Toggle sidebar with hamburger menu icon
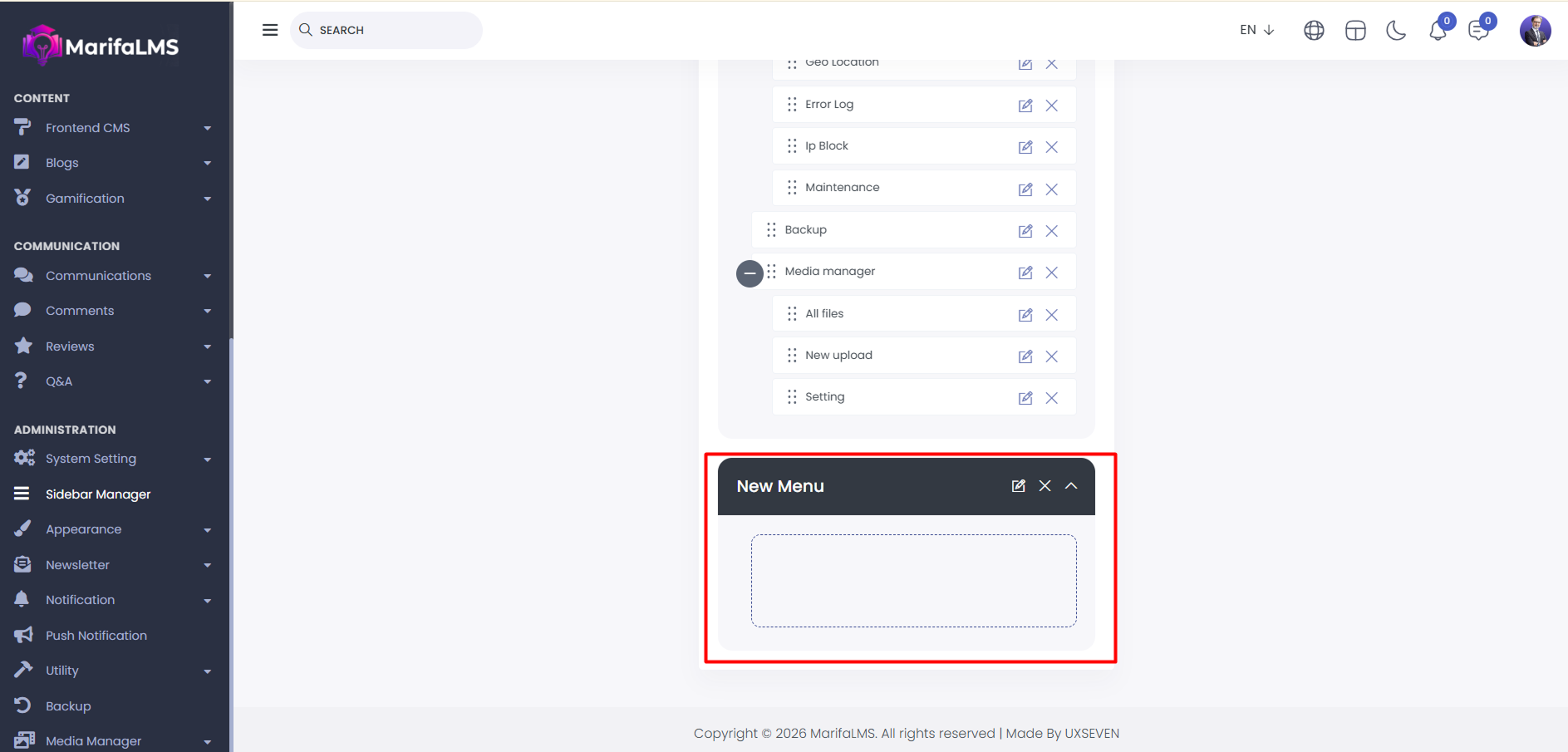This screenshot has height=752, width=1568. [270, 30]
